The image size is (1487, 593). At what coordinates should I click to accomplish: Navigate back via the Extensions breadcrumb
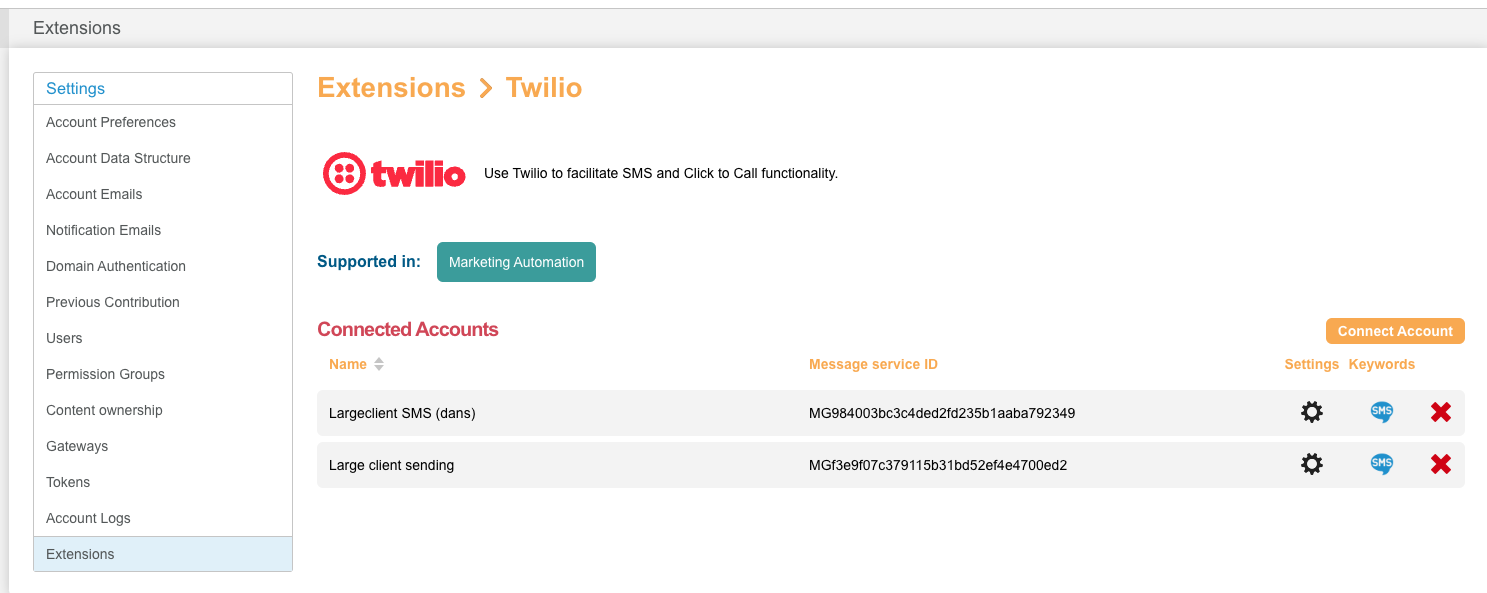click(391, 87)
